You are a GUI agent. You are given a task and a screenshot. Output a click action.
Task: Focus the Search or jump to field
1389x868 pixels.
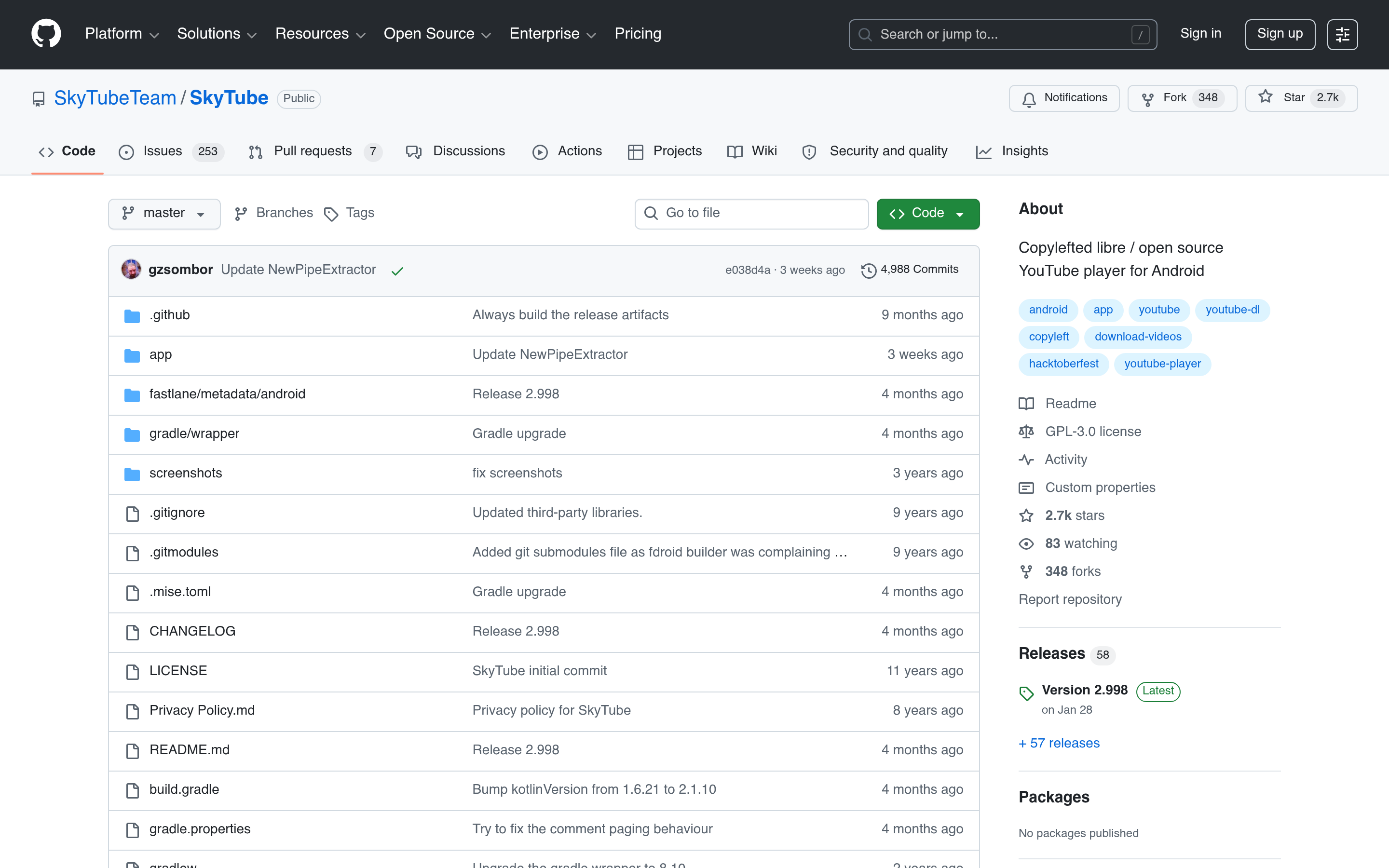click(x=1002, y=34)
